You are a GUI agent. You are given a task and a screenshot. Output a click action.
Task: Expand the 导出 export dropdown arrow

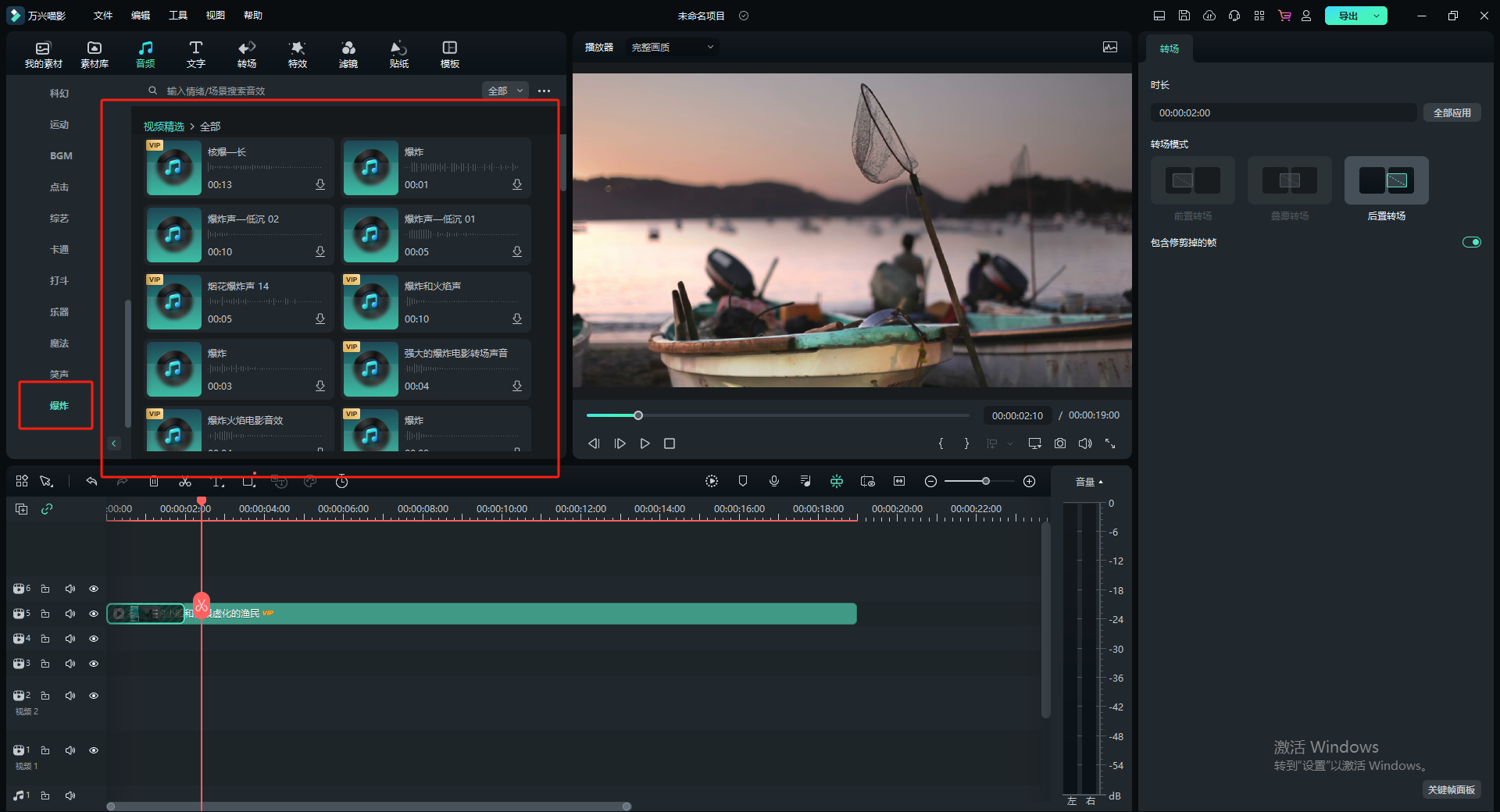pyautogui.click(x=1377, y=16)
